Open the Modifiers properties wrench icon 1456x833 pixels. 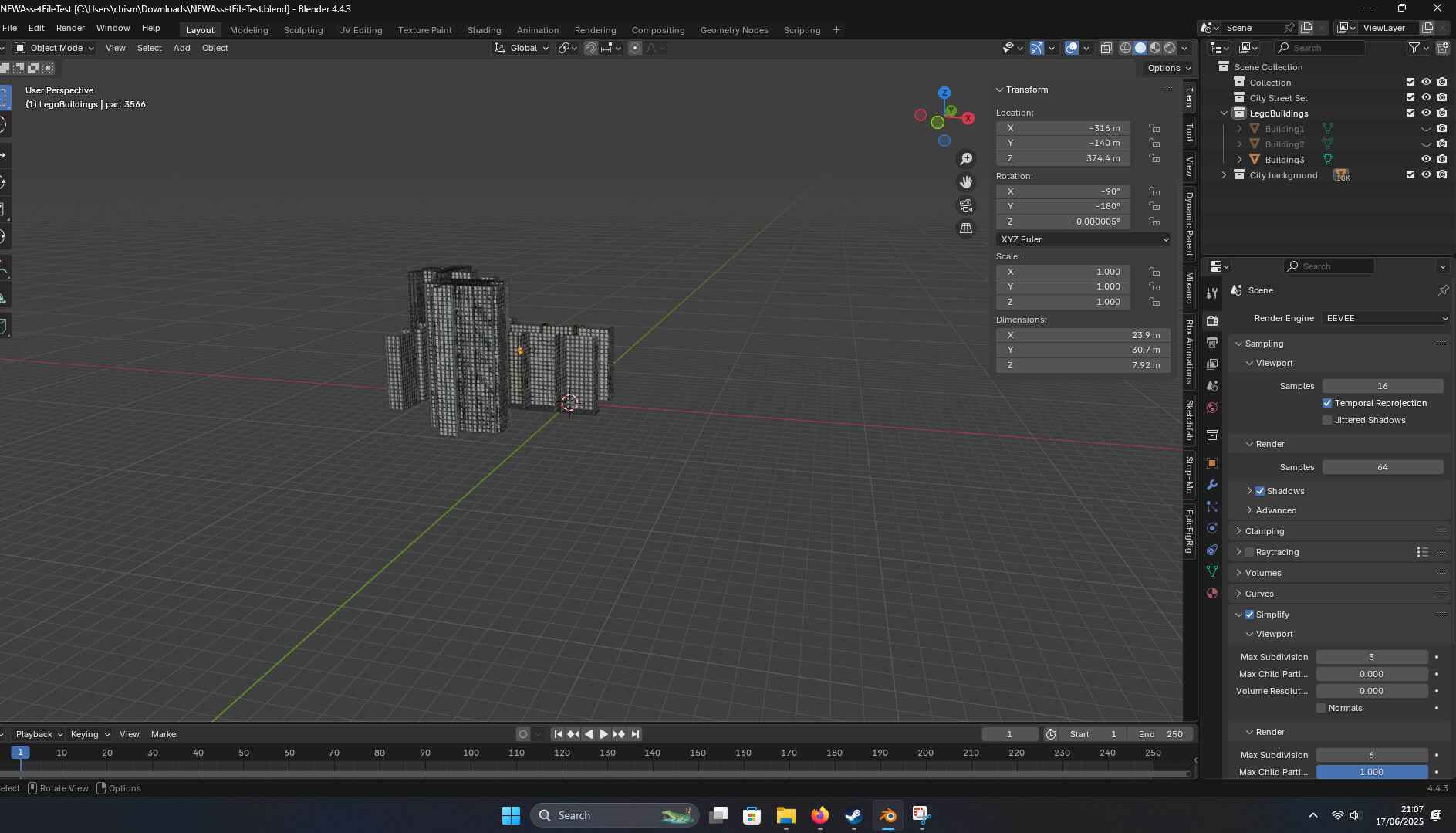pos(1212,485)
